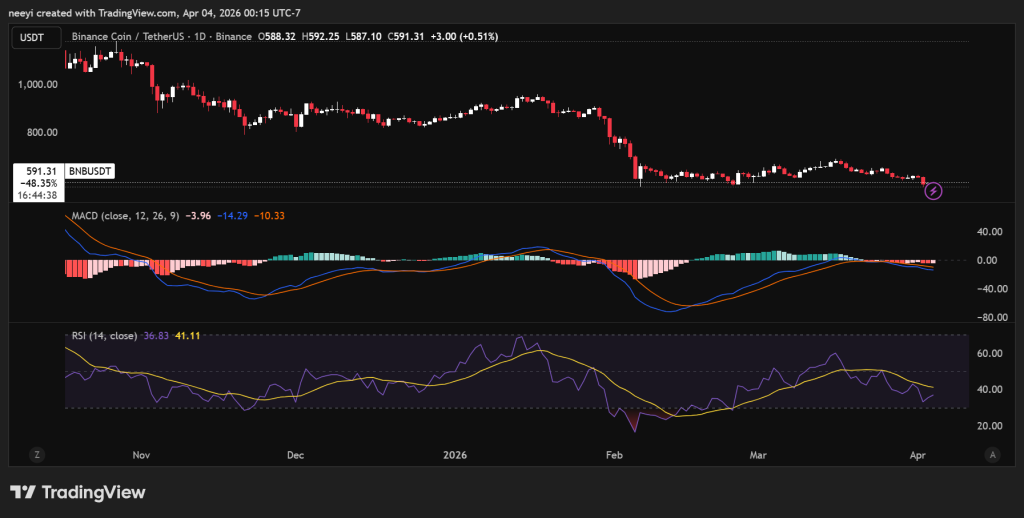Click the +3.00 (+0.51%) price change text

tap(463, 36)
